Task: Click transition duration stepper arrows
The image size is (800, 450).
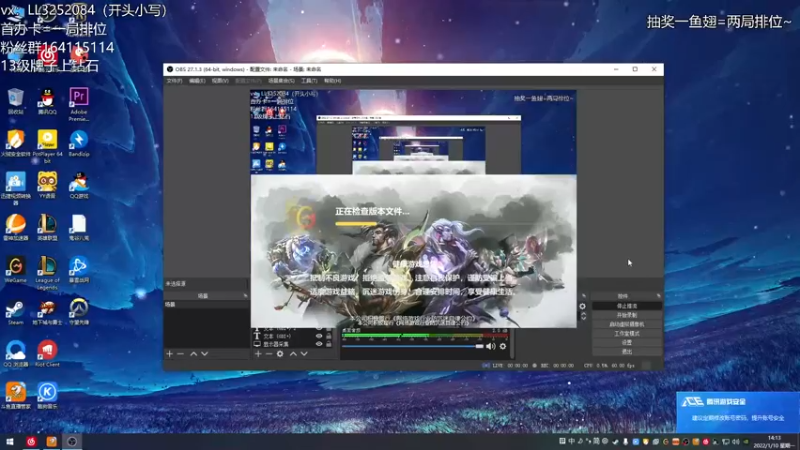Action: click(584, 317)
